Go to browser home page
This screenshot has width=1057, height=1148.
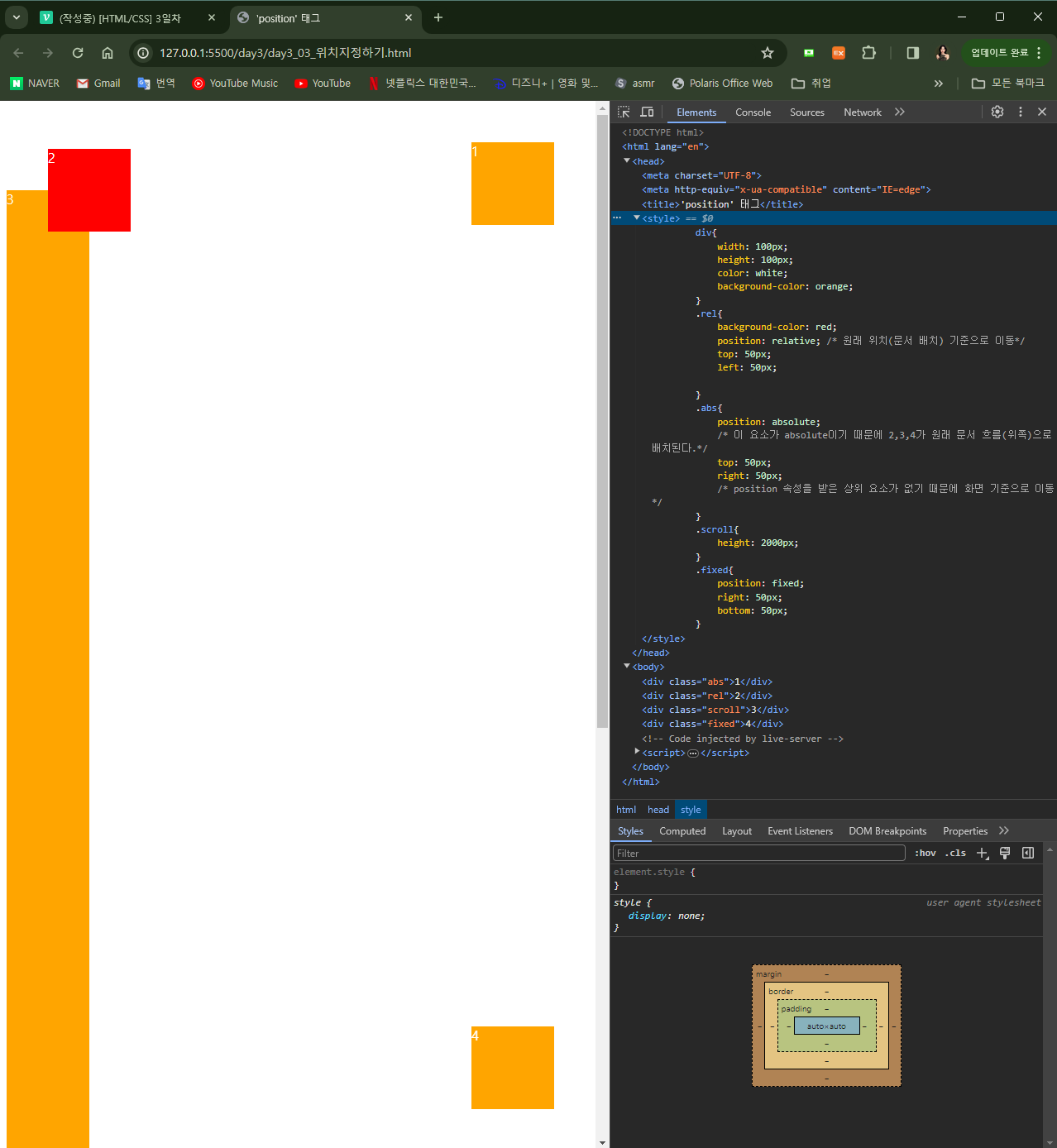tap(108, 53)
